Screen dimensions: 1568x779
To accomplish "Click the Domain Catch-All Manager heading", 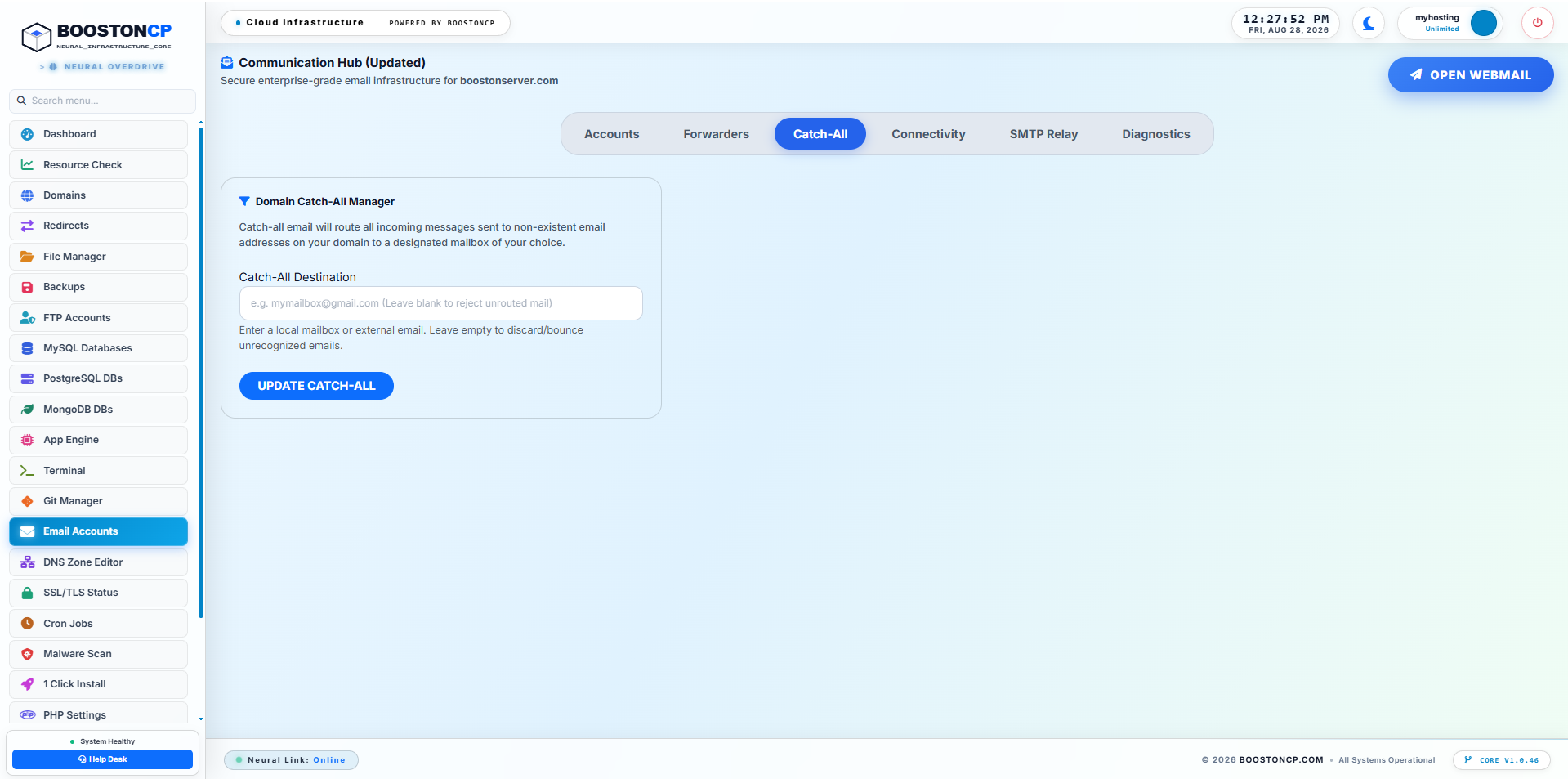I will pyautogui.click(x=324, y=202).
